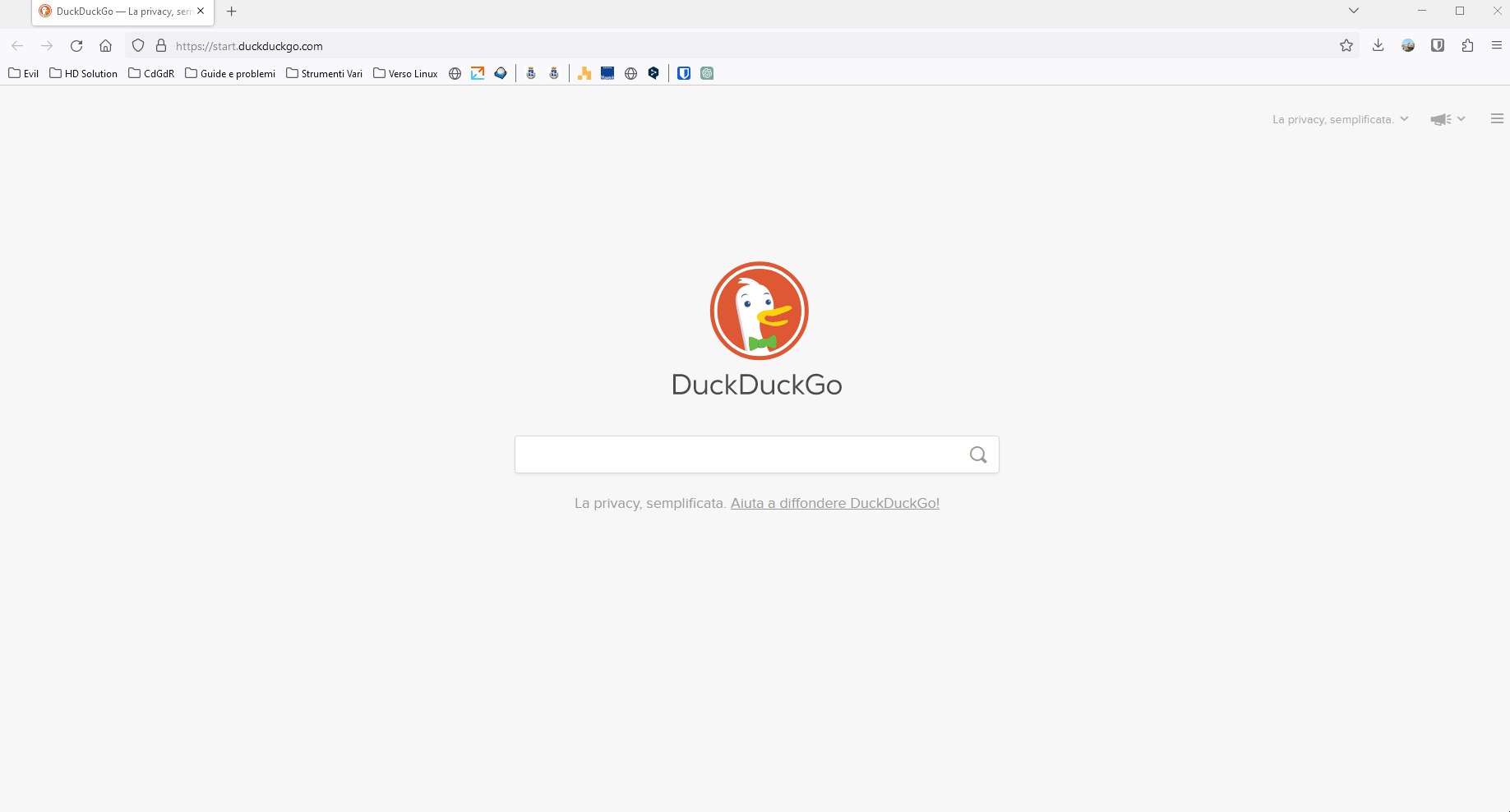List all tabs with the chevron
The height and width of the screenshot is (812, 1510).
pyautogui.click(x=1354, y=11)
